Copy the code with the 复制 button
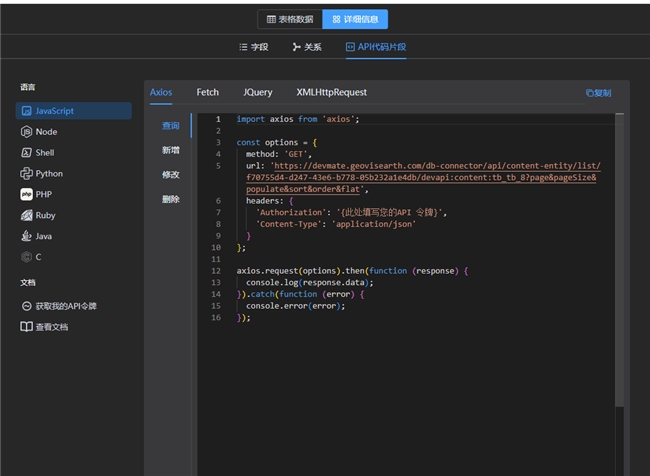This screenshot has height=476, width=650. point(598,93)
